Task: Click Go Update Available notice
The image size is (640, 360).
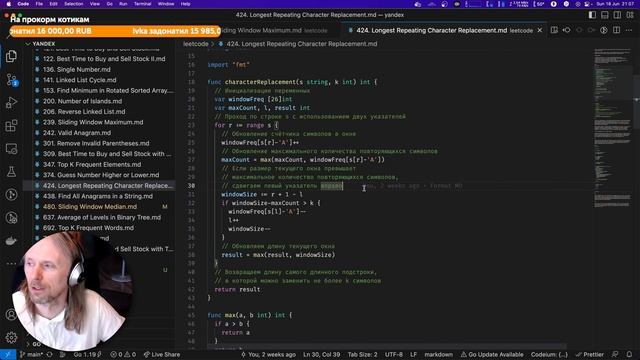Action: pyautogui.click(x=492, y=354)
